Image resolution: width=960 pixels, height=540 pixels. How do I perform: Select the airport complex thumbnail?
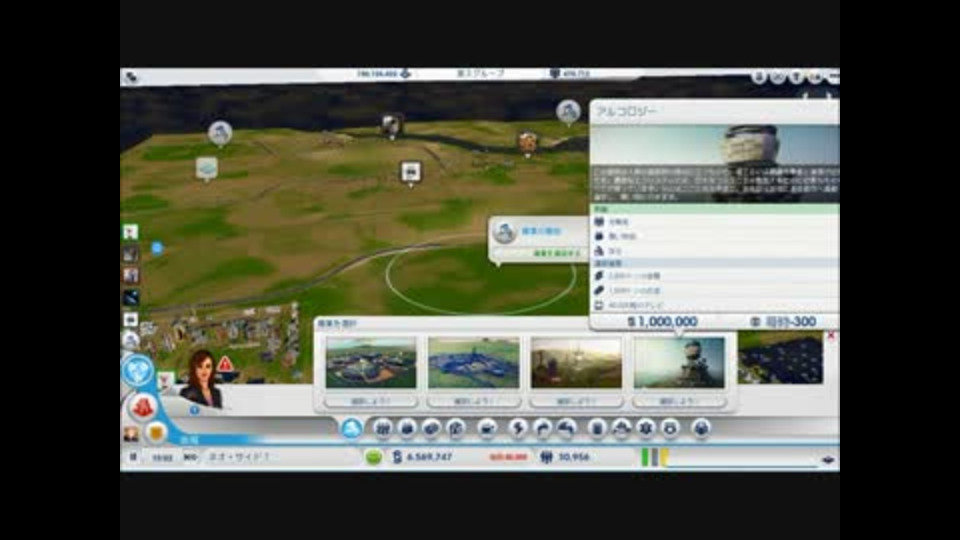pos(371,362)
